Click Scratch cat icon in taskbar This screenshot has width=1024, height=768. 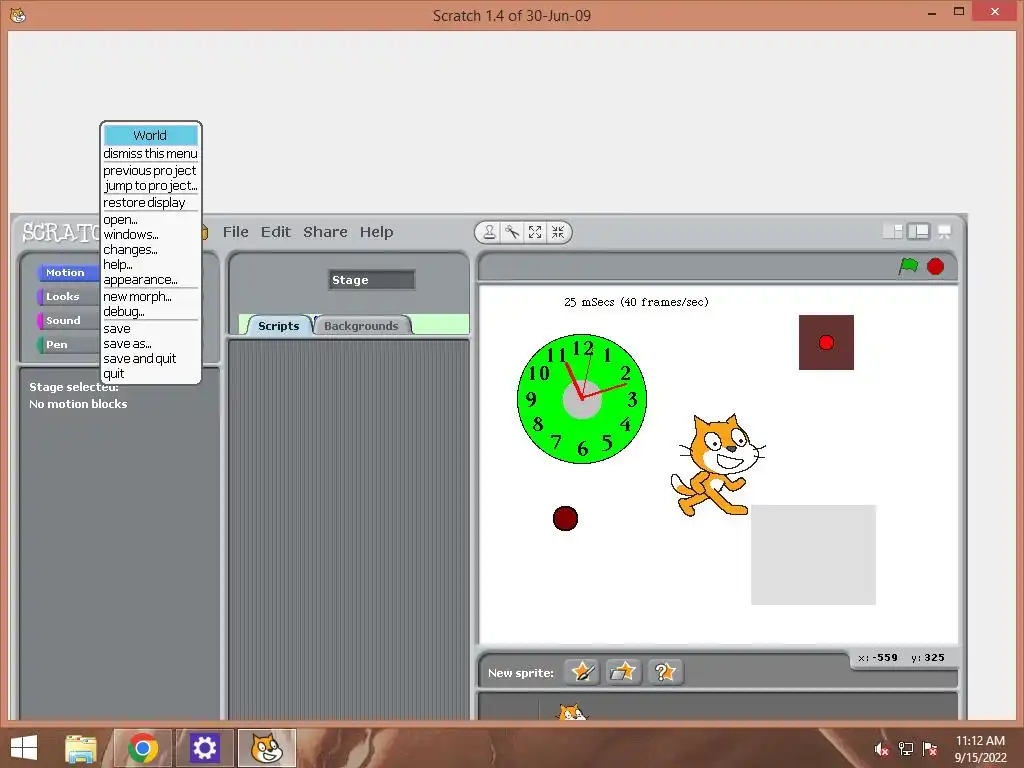click(266, 748)
